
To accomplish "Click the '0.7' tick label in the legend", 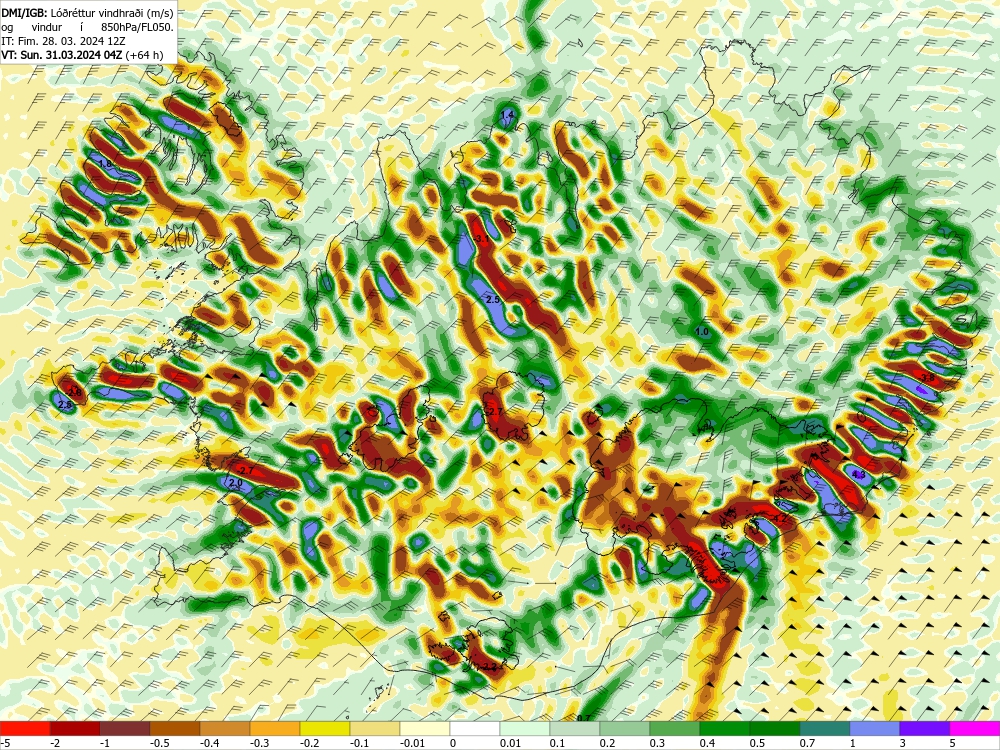I will [807, 743].
